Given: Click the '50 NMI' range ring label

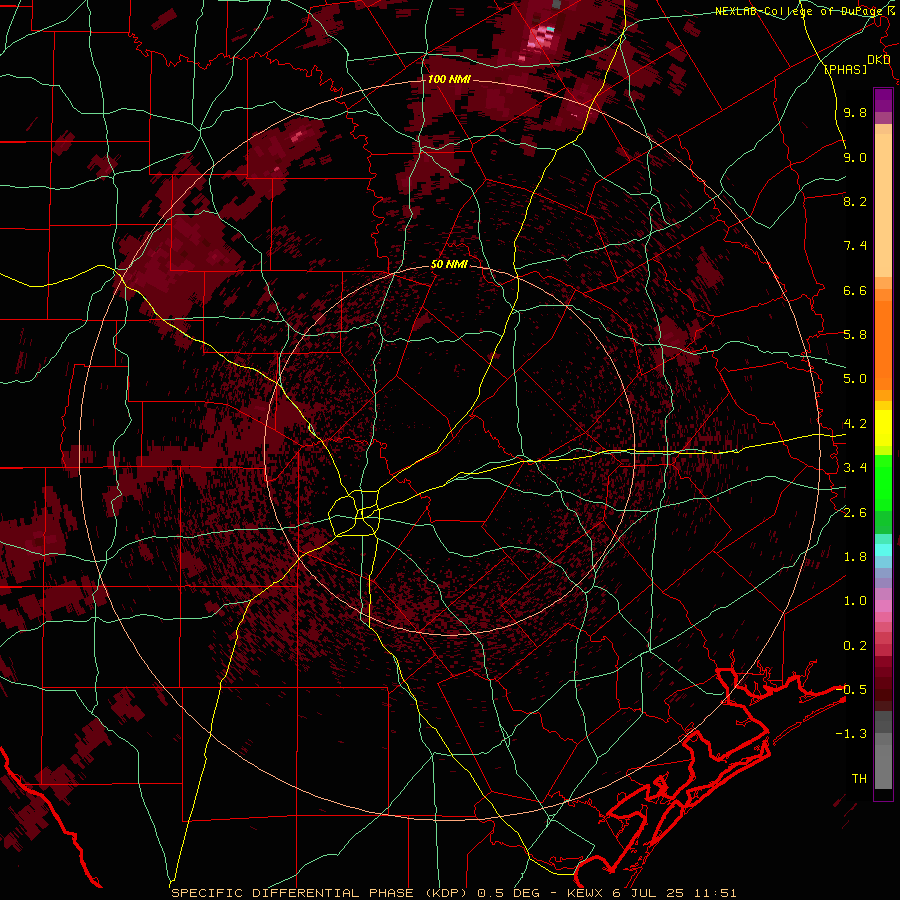Looking at the screenshot, I should pos(449,264).
